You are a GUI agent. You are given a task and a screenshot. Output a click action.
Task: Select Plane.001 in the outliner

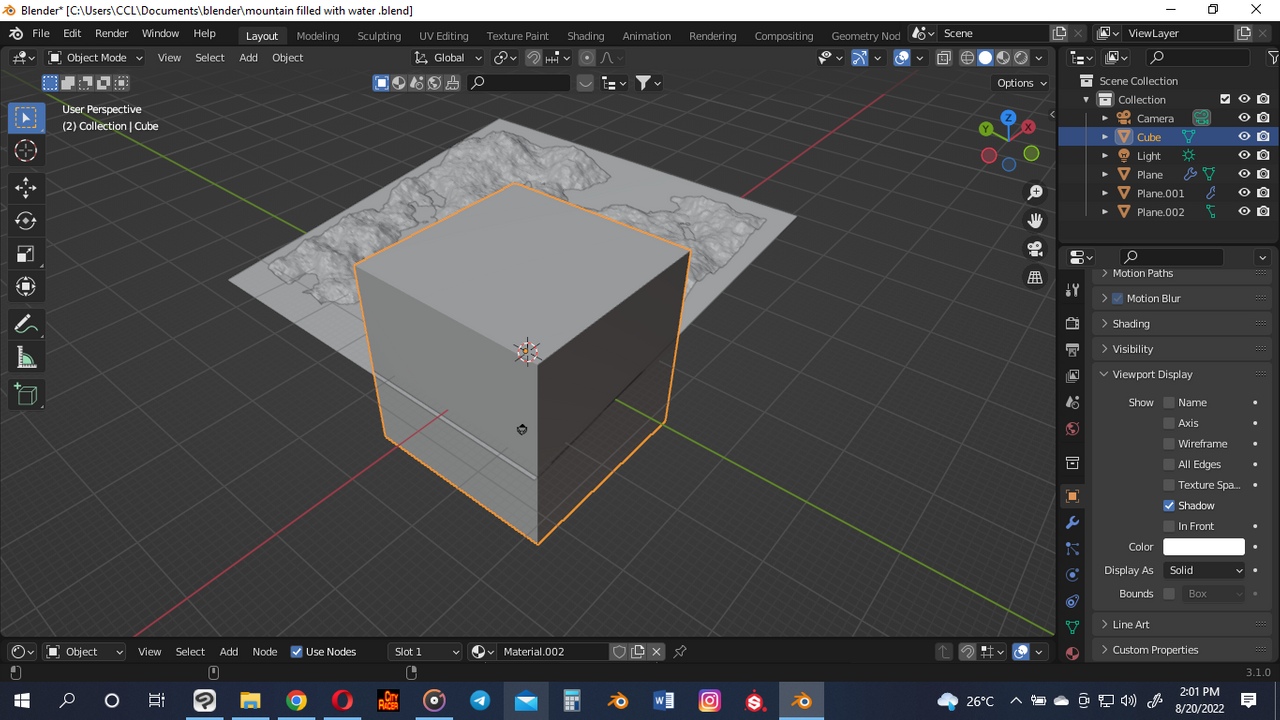pos(1160,193)
